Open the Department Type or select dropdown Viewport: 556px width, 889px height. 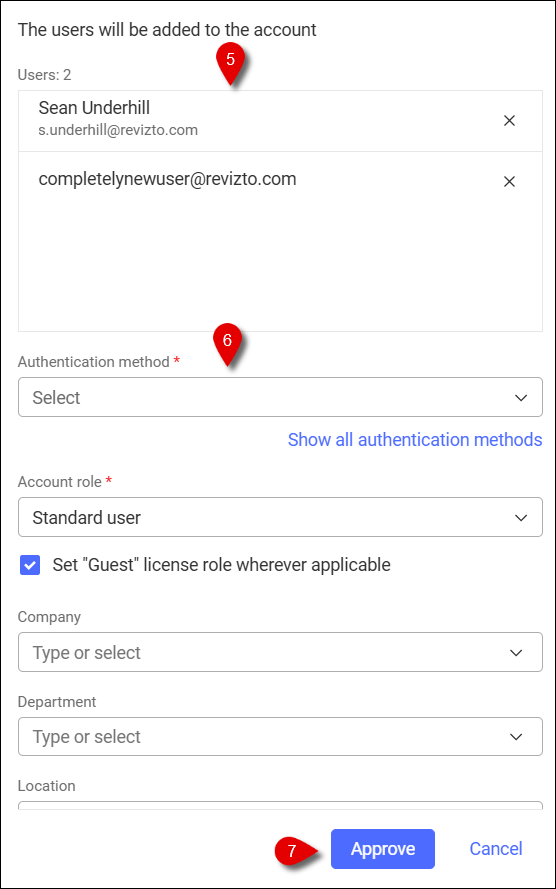pyautogui.click(x=280, y=736)
